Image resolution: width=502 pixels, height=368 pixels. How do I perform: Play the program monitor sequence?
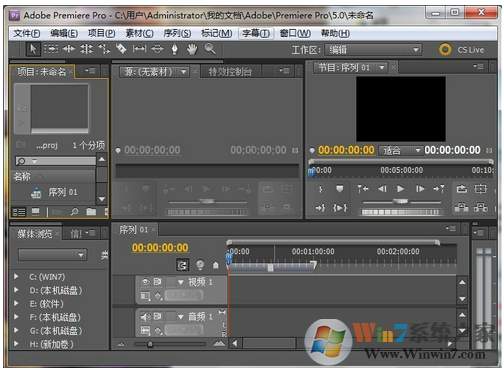coord(401,189)
